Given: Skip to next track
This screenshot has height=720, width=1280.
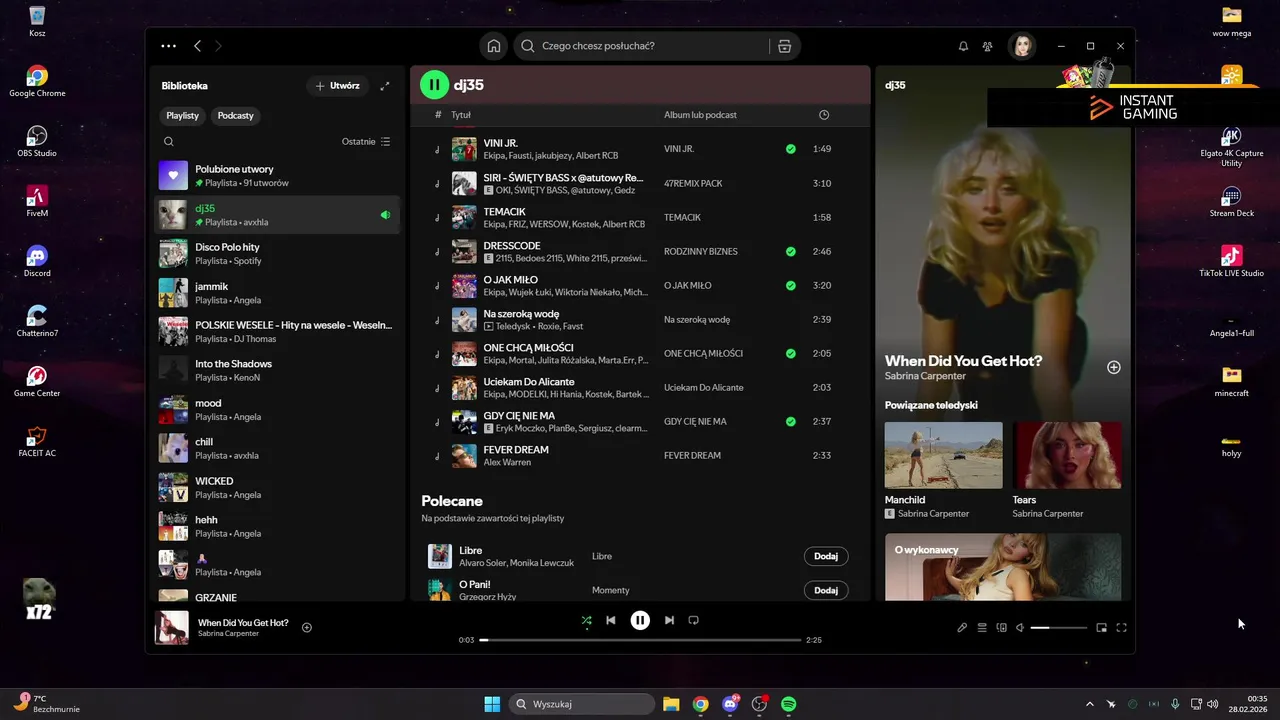Looking at the screenshot, I should pyautogui.click(x=669, y=620).
